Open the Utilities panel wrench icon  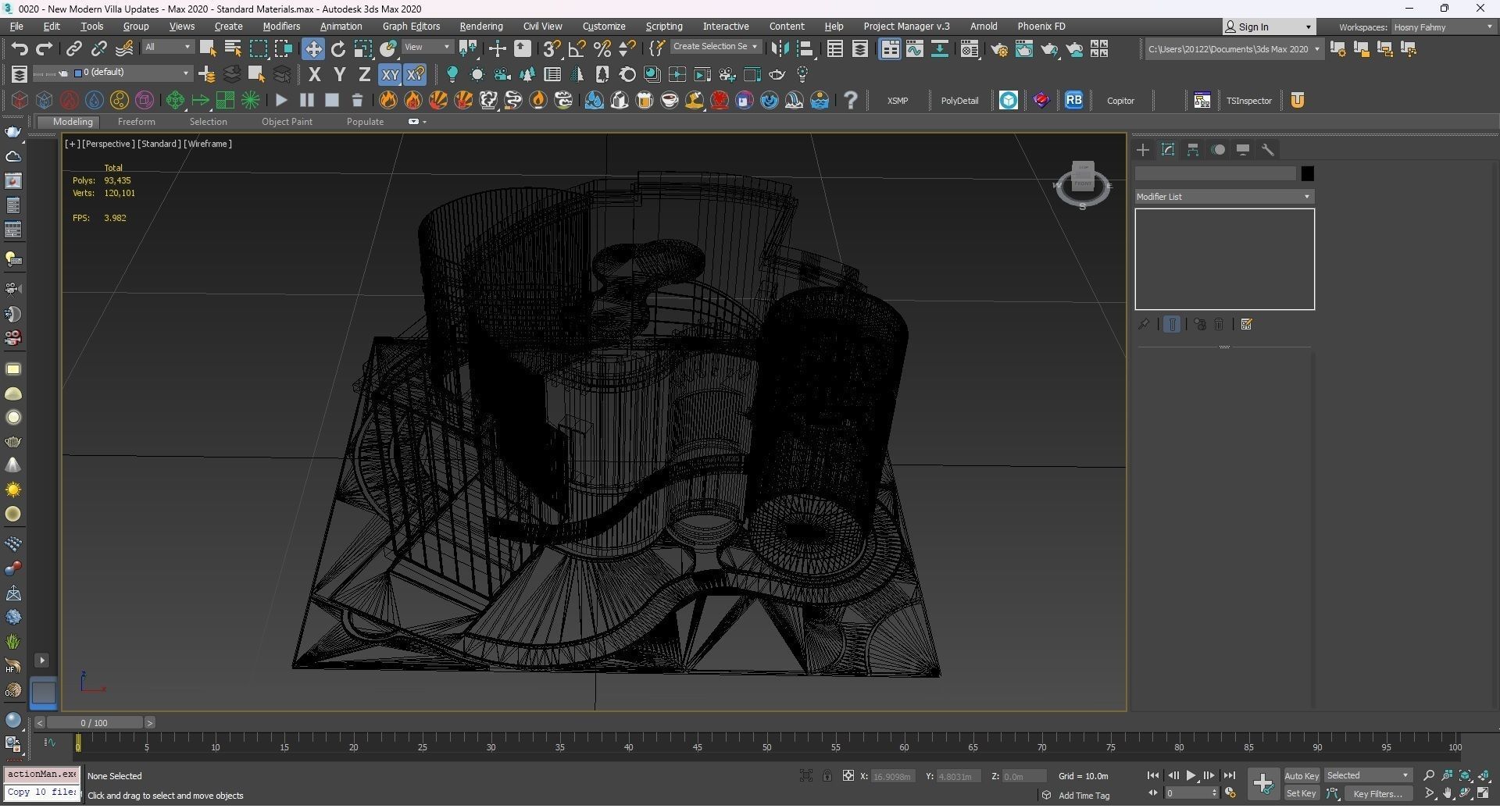pos(1268,150)
